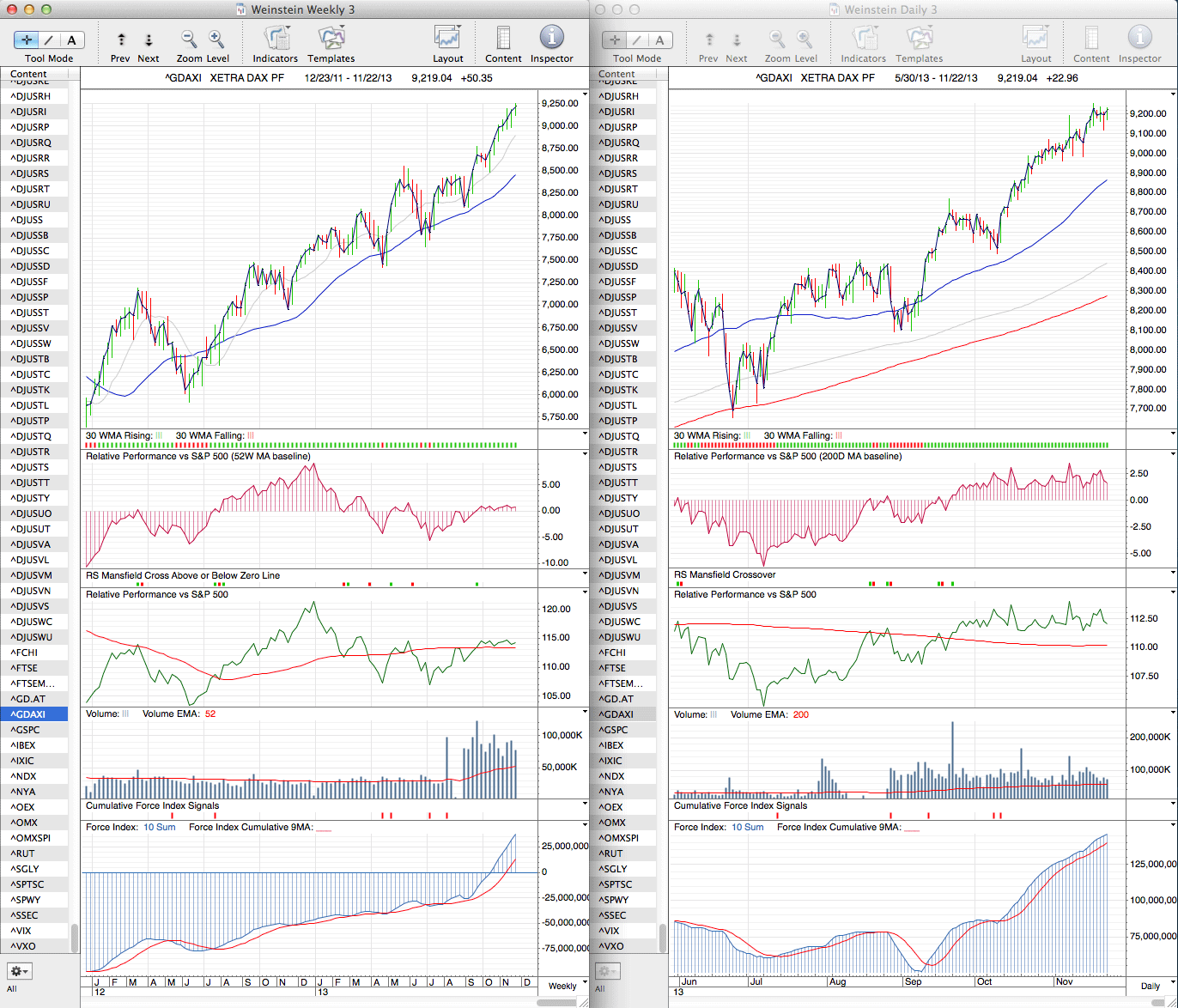Click the vertical scrollbar of the Weekly symbol list
Viewport: 1178px width, 1008px height.
[75, 937]
